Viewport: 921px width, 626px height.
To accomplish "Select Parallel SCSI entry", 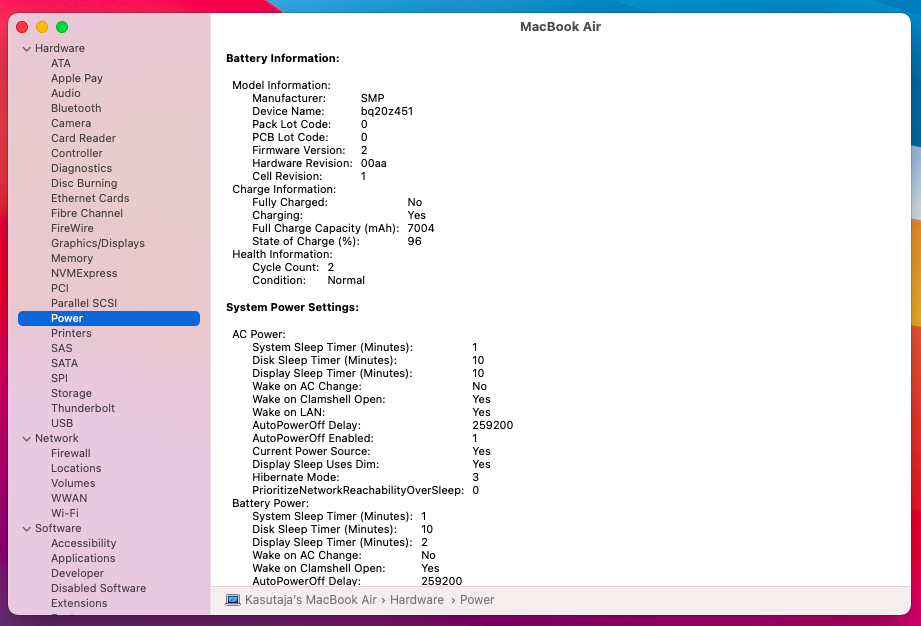I will coord(84,303).
